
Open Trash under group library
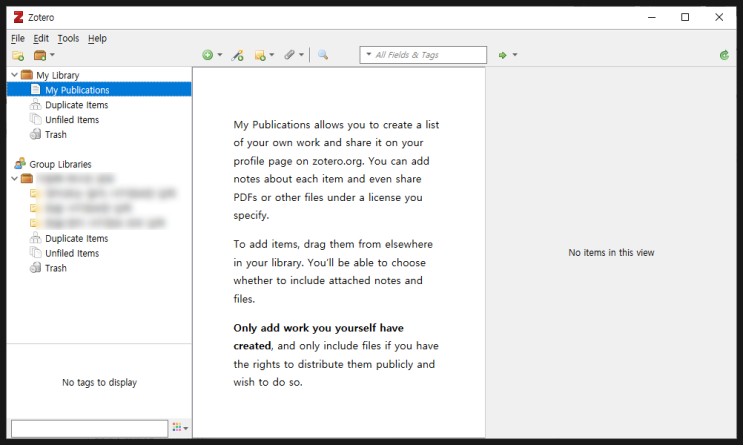click(x=55, y=268)
